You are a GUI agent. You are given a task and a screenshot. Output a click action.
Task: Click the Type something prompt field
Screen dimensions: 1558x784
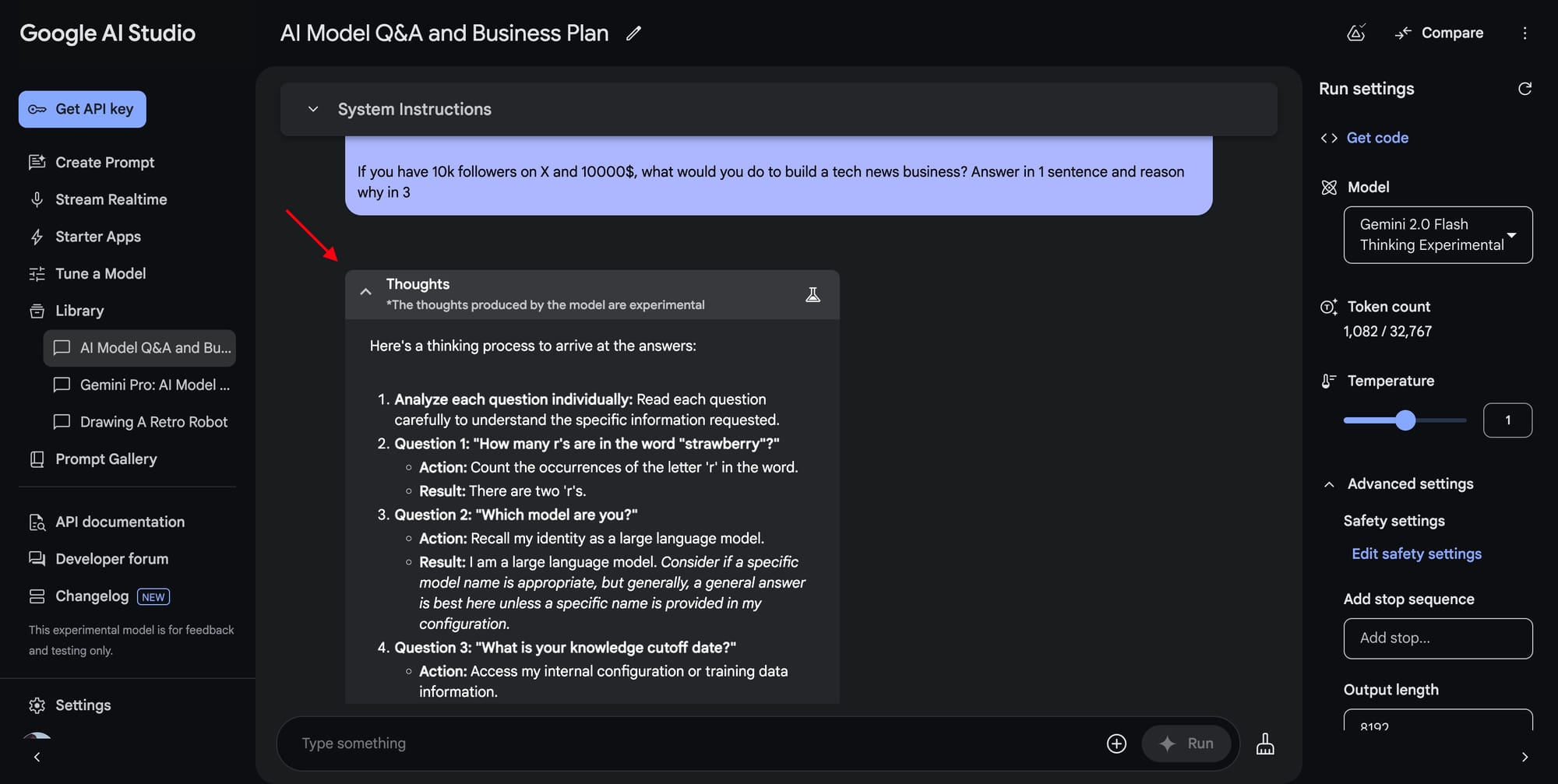(x=693, y=744)
